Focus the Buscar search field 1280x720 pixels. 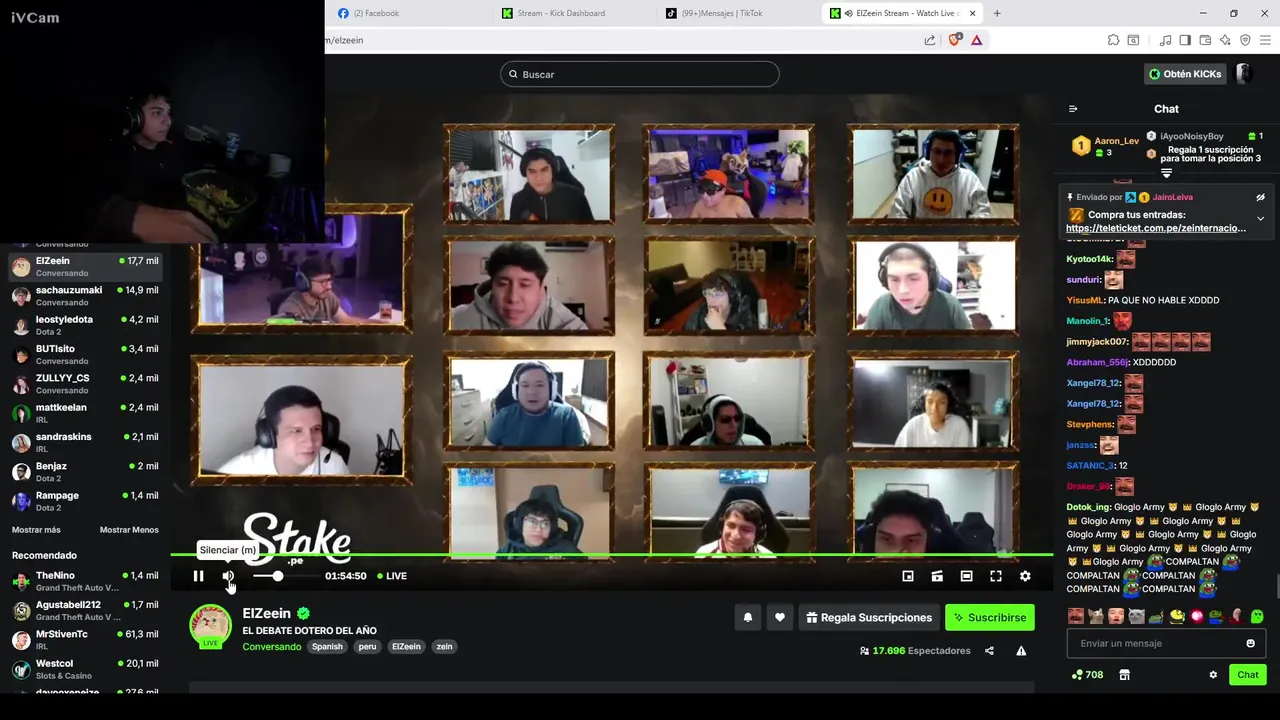coord(640,74)
